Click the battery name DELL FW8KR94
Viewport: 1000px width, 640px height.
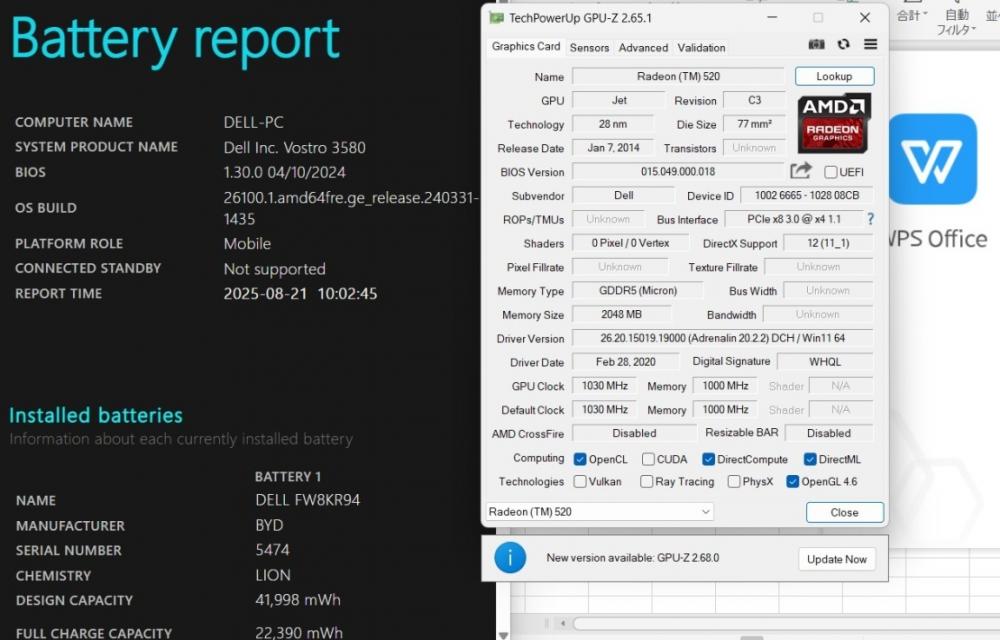(x=307, y=500)
